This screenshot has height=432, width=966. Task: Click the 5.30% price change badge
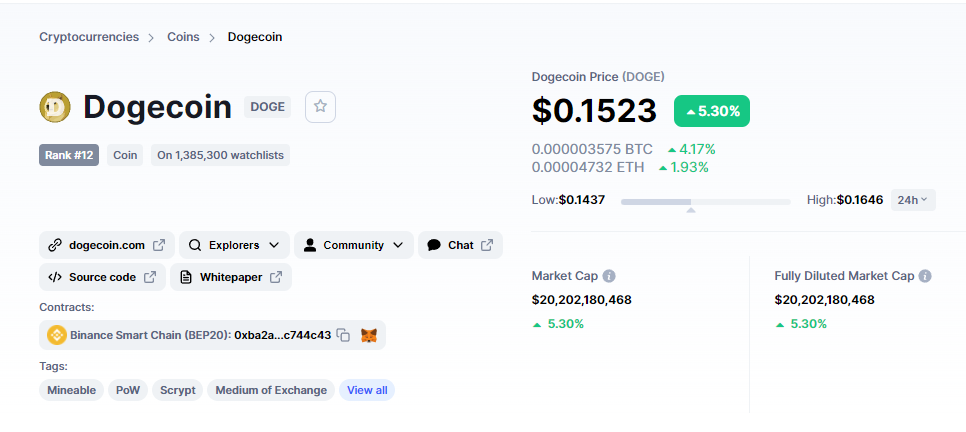click(x=712, y=111)
